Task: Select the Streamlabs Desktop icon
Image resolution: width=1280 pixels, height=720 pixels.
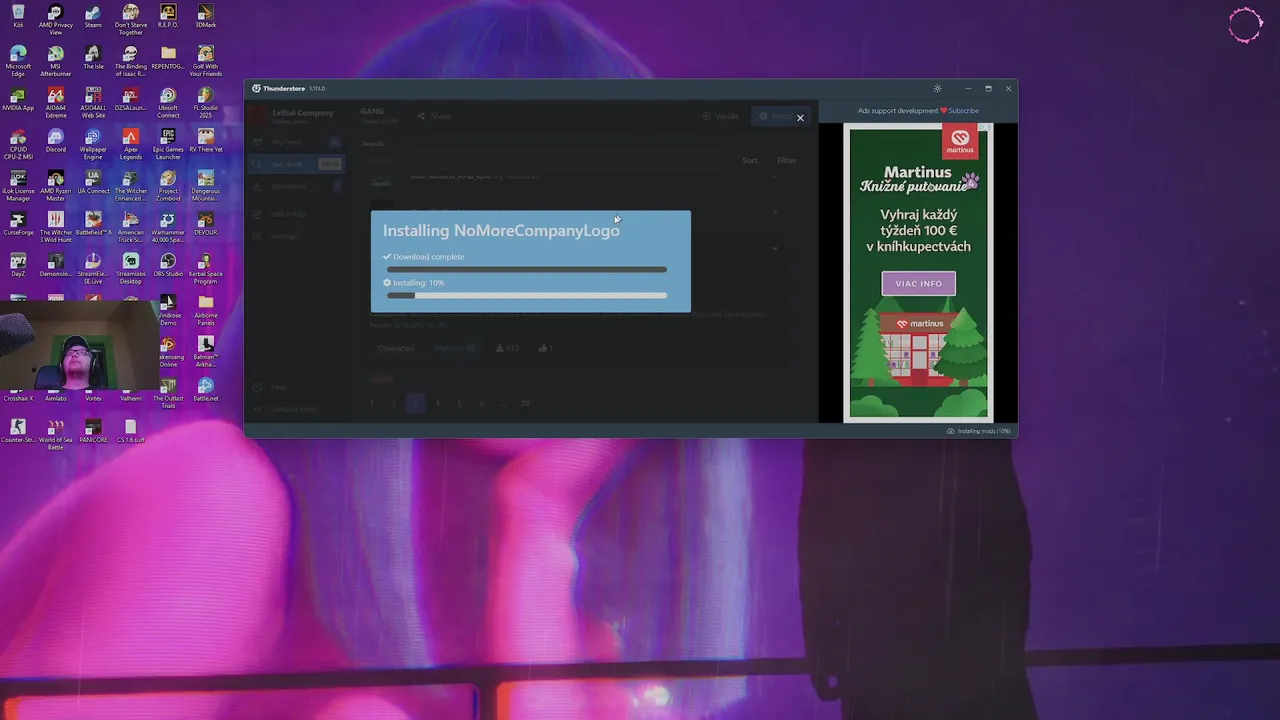Action: (130, 268)
